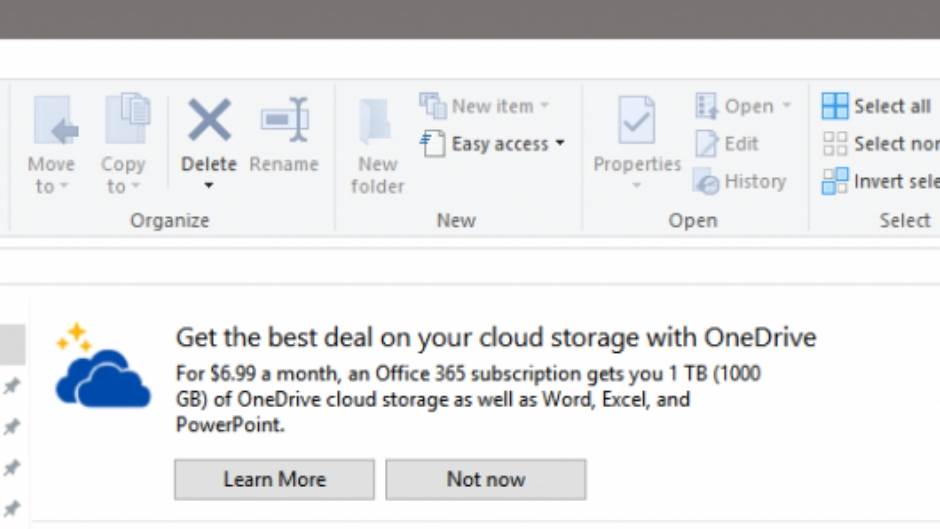Expand the Open dropdown in ribbon

tap(786, 106)
